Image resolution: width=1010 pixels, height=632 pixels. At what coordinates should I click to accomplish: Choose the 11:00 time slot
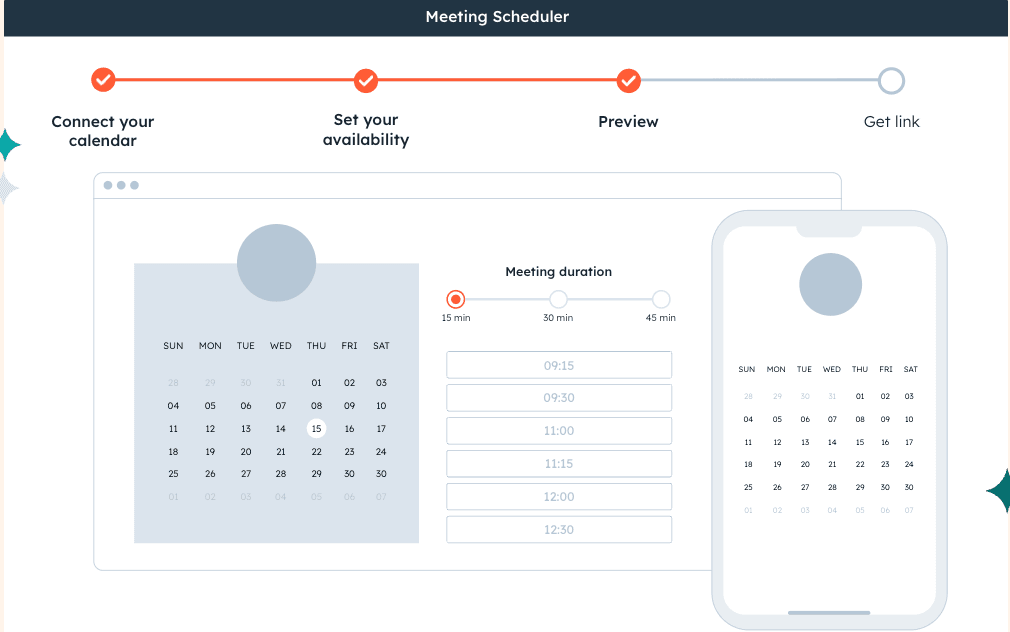coord(559,431)
